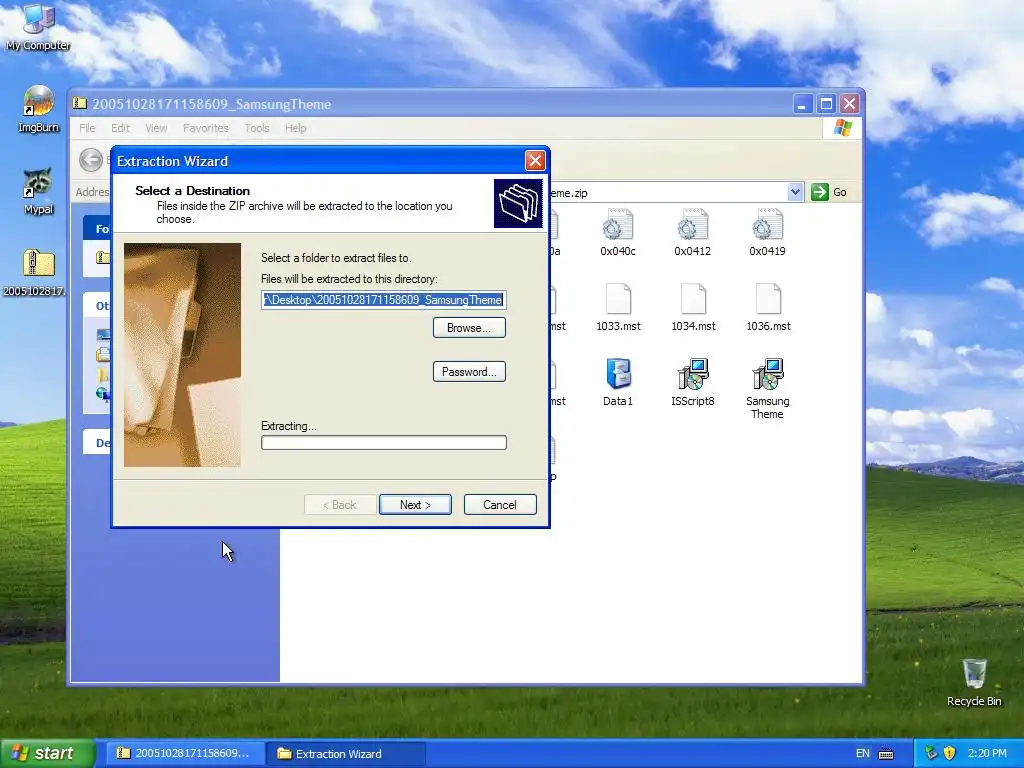Viewport: 1024px width, 768px height.
Task: Select the Samsung Theme installer file
Action: point(767,389)
